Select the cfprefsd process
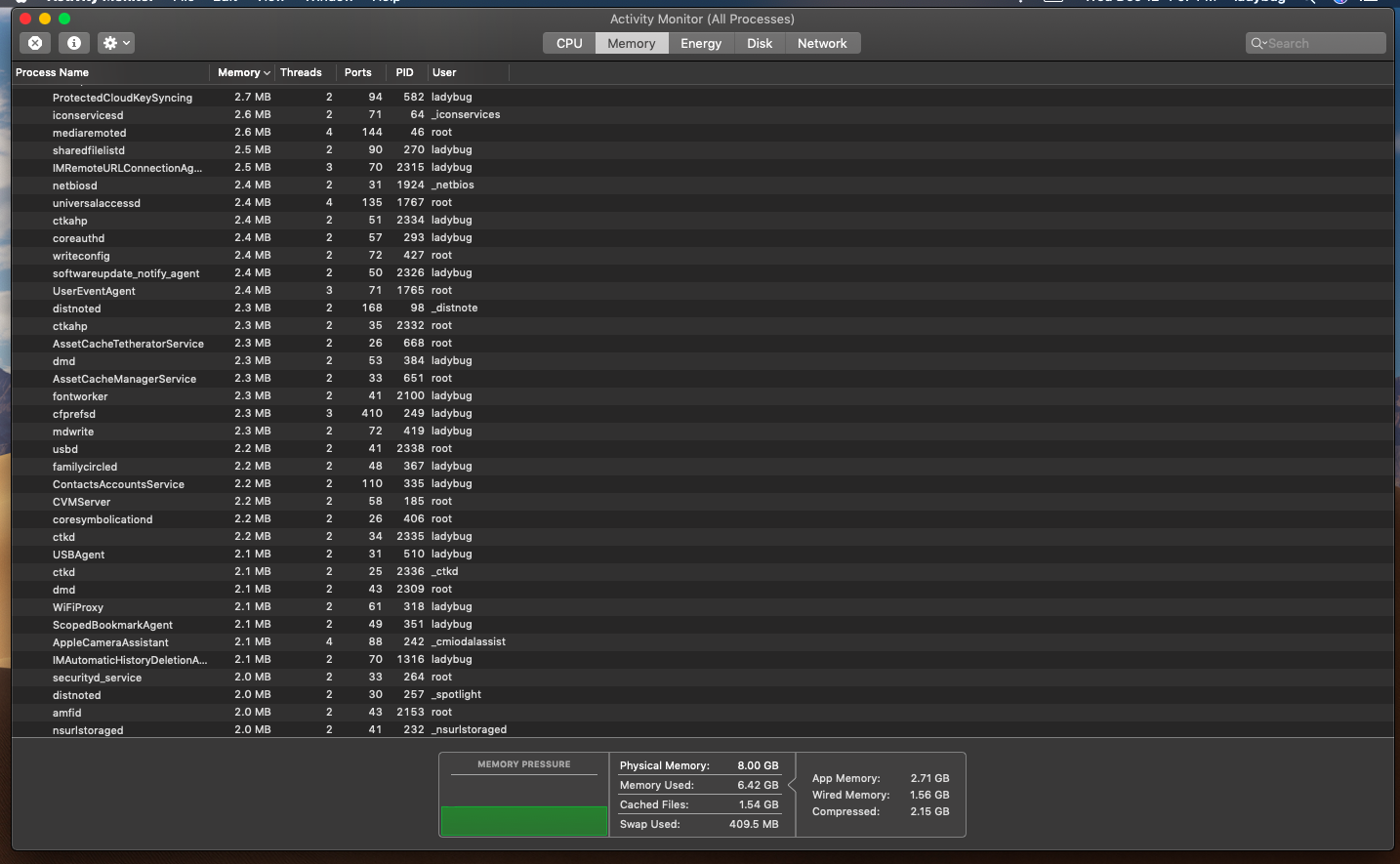 [702, 414]
